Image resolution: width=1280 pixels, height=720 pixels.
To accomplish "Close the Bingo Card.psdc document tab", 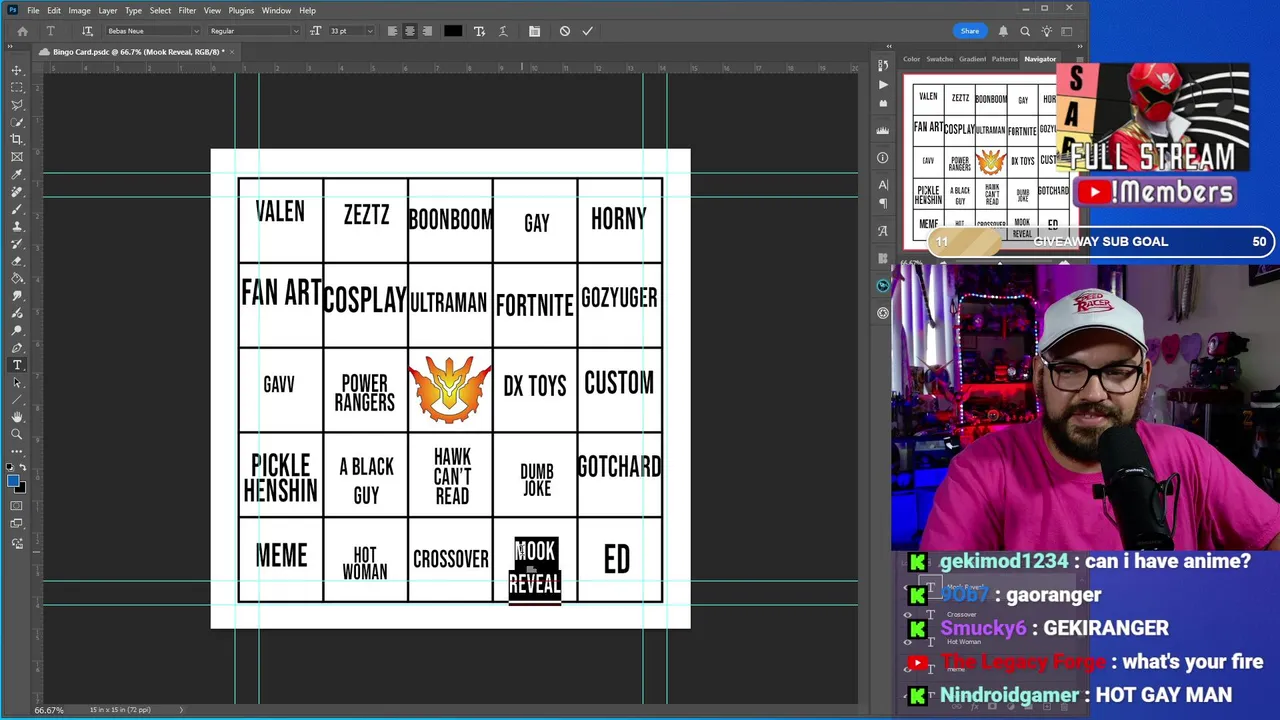I will (x=231, y=52).
